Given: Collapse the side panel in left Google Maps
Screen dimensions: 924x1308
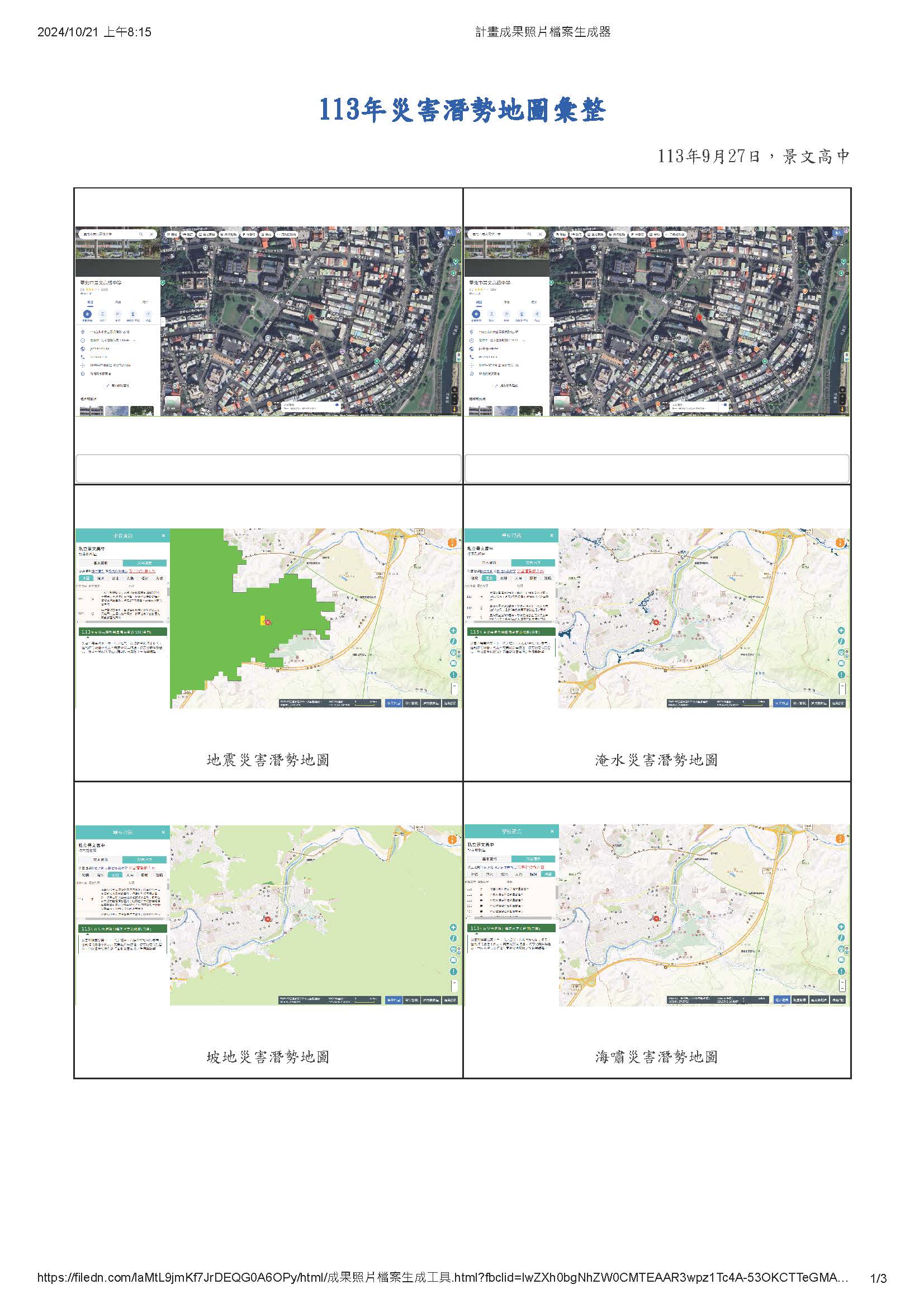Looking at the screenshot, I should pos(163,322).
